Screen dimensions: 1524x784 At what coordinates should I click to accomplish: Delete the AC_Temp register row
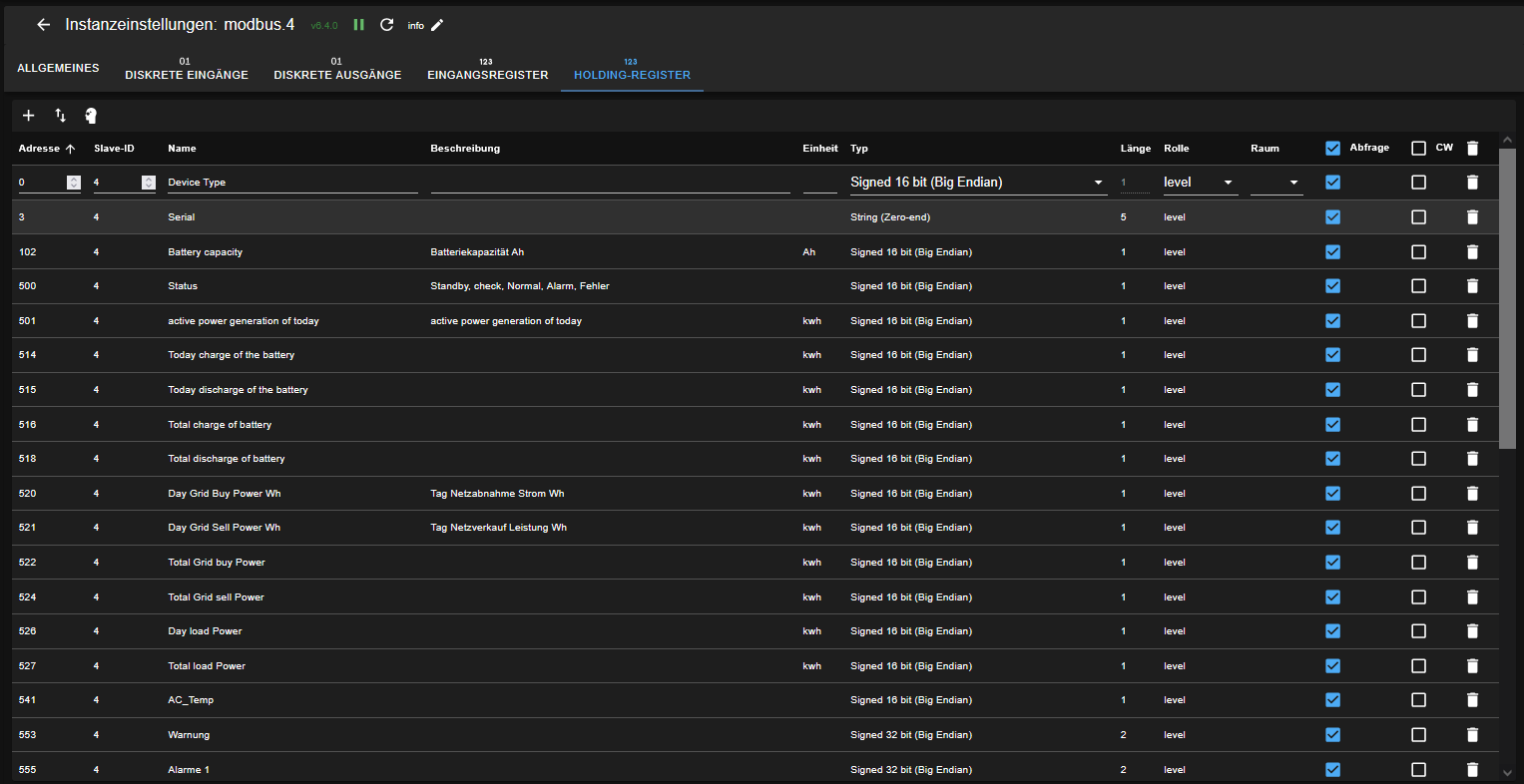pyautogui.click(x=1472, y=700)
